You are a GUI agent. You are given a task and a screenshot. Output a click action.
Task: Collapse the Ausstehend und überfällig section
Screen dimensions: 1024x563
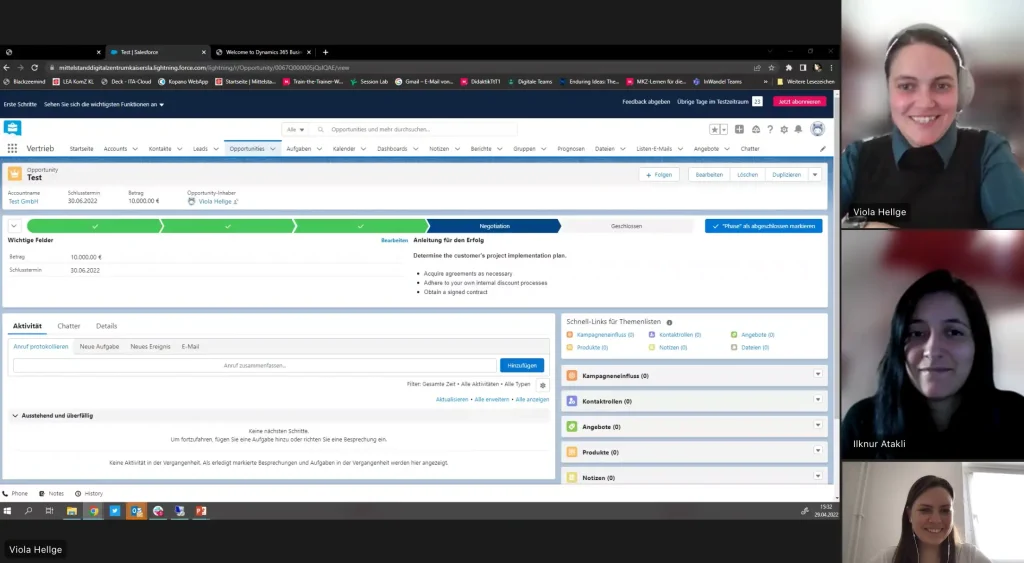(x=15, y=415)
